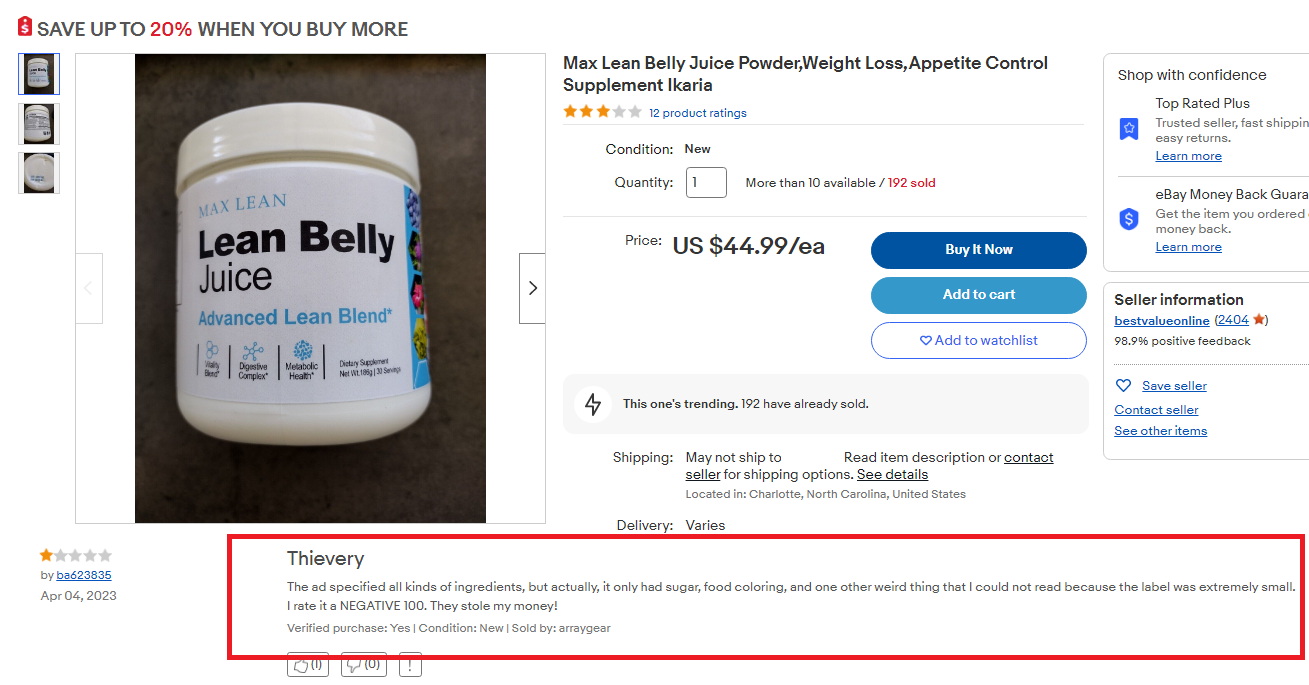Show next product image with right arrow
This screenshot has width=1309, height=685.
[532, 288]
